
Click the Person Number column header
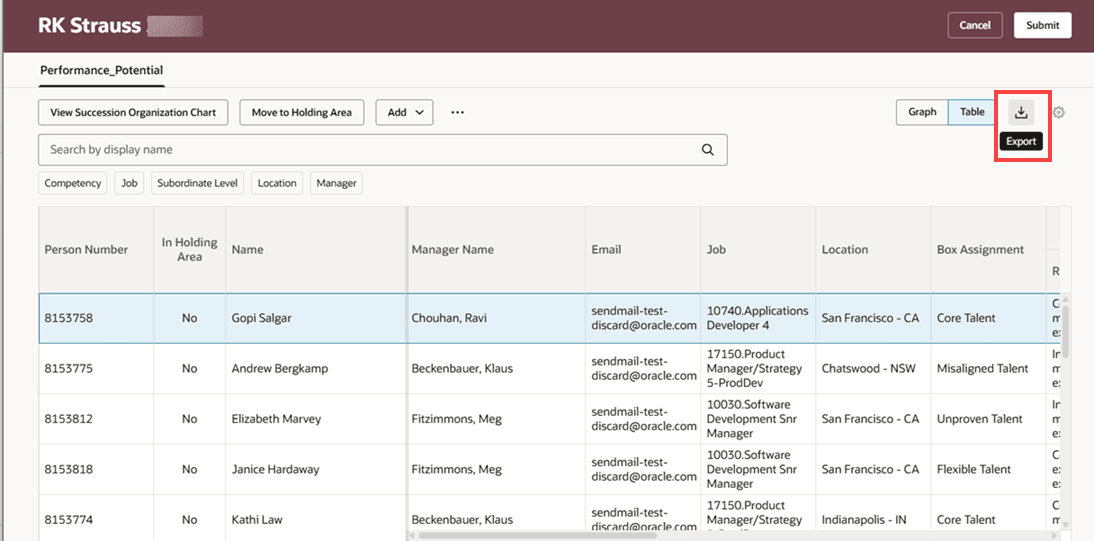(96, 249)
